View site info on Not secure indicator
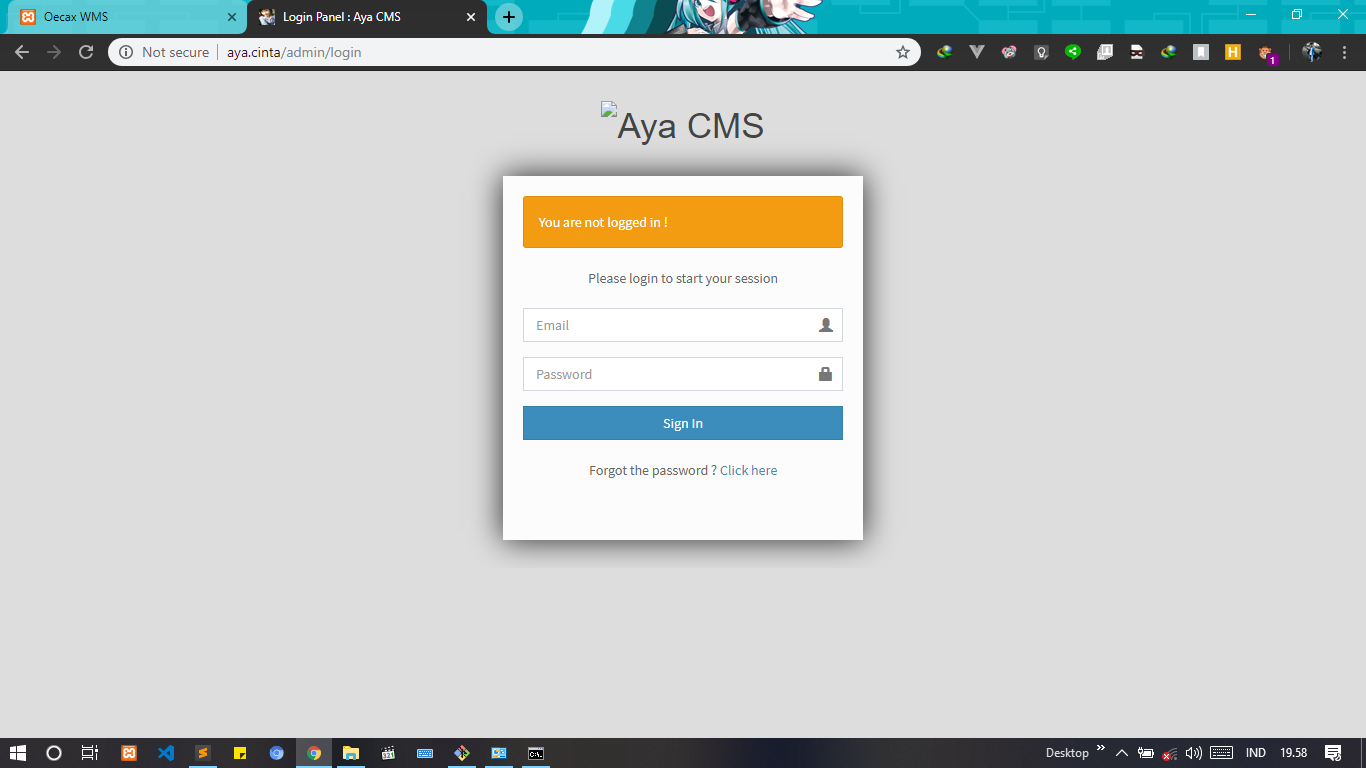The width and height of the screenshot is (1366, 768). (165, 52)
